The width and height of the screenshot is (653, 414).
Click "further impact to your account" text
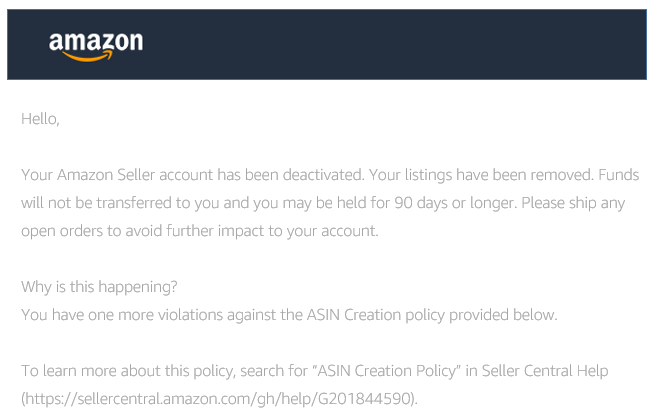pyautogui.click(x=272, y=231)
